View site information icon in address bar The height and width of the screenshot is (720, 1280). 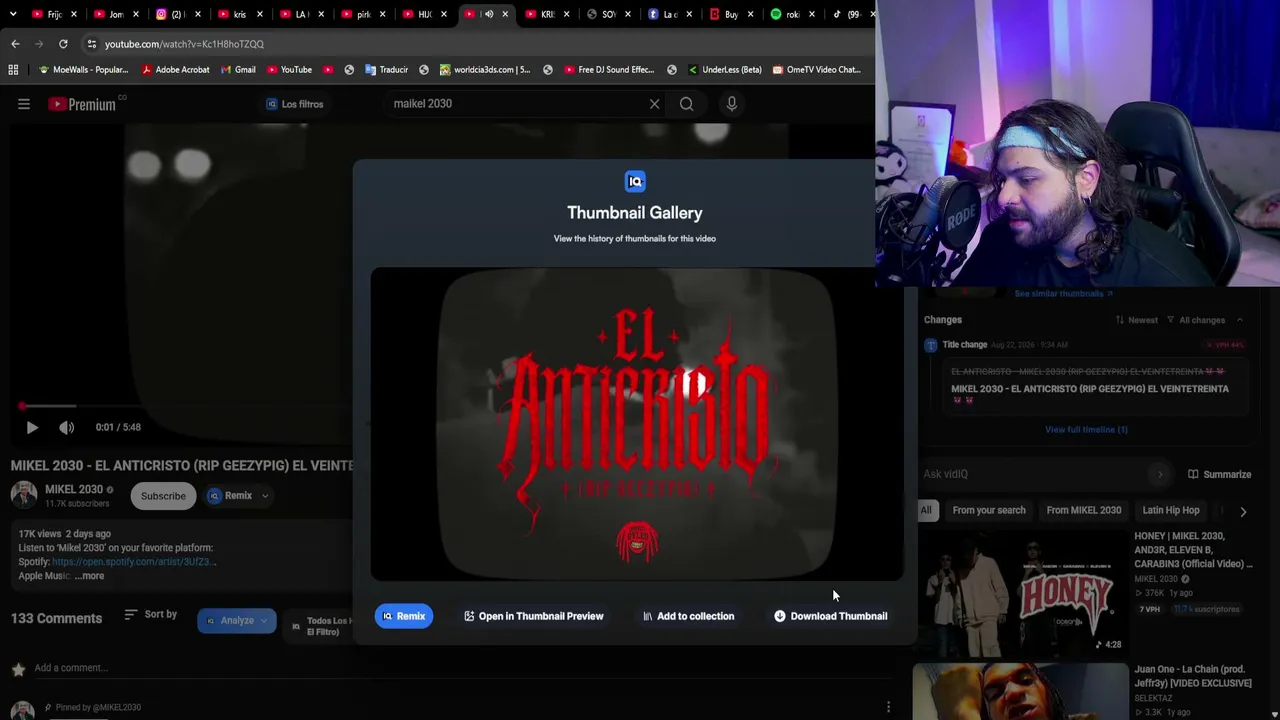91,44
